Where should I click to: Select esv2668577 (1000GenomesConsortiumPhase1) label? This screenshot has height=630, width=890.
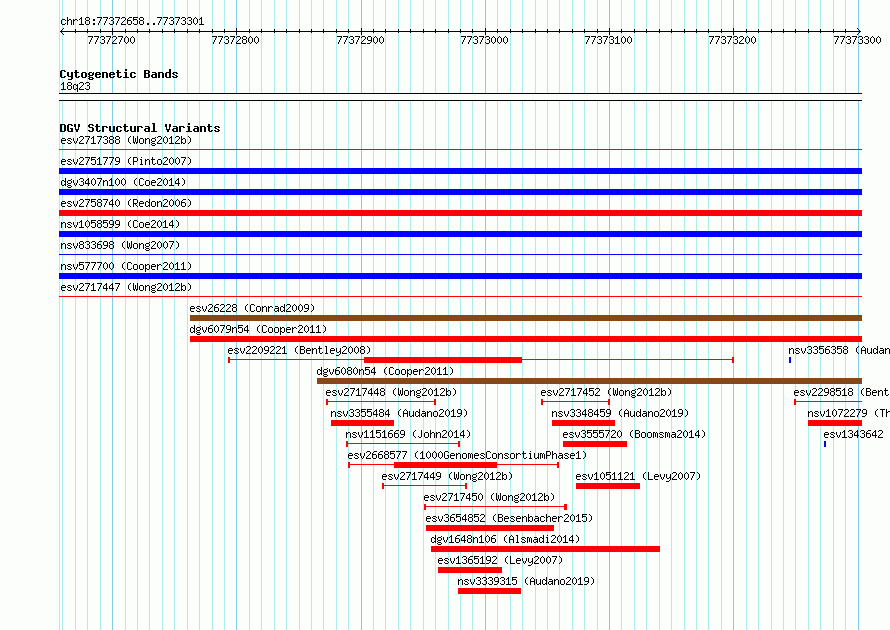point(467,455)
